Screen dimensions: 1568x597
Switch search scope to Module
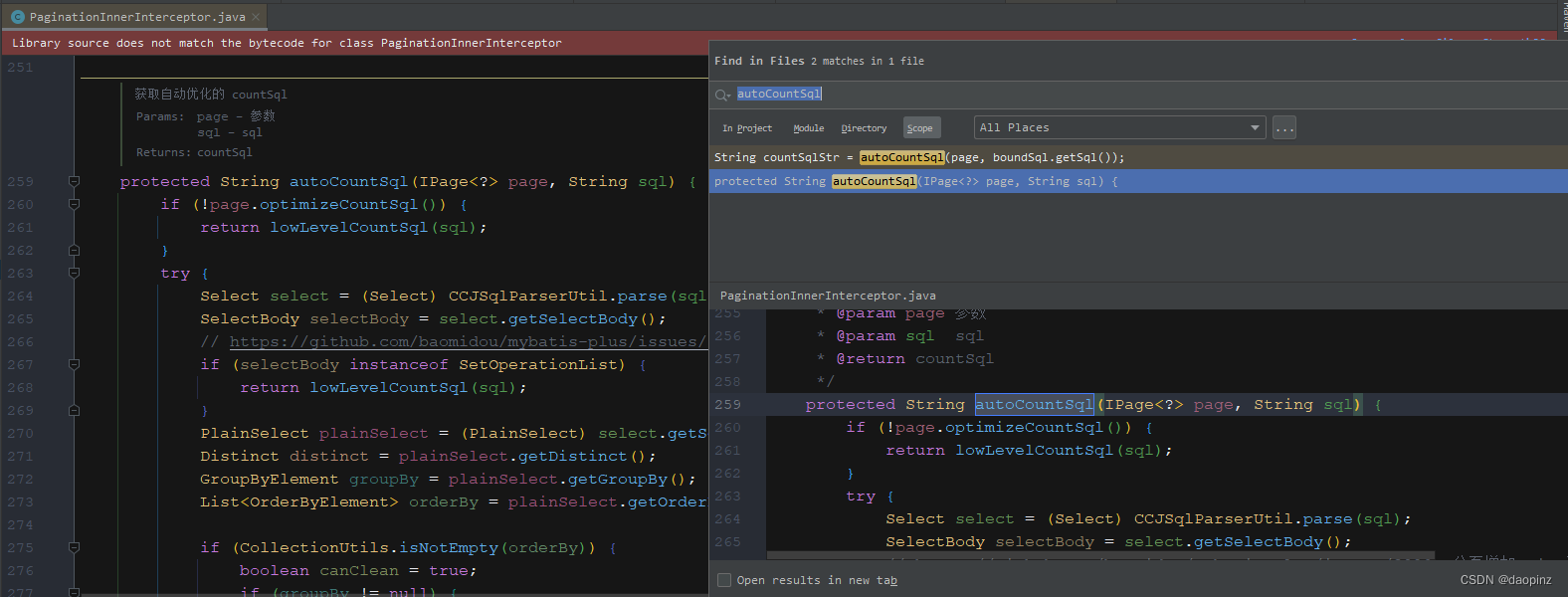point(808,128)
